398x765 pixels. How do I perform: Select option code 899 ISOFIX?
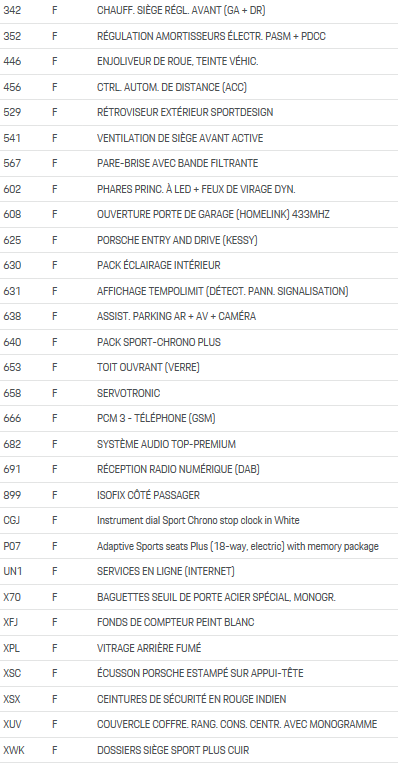12,495
